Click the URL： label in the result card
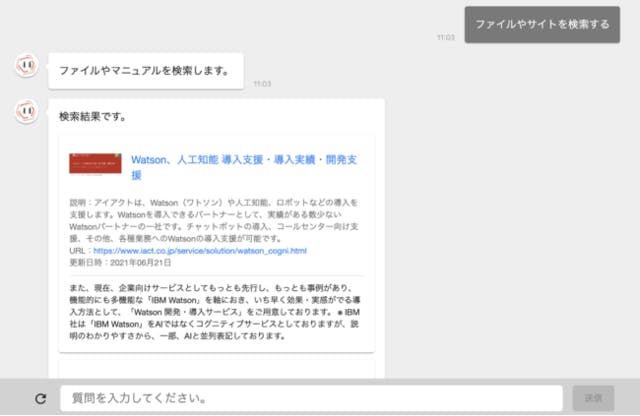640x416 pixels. (81, 251)
